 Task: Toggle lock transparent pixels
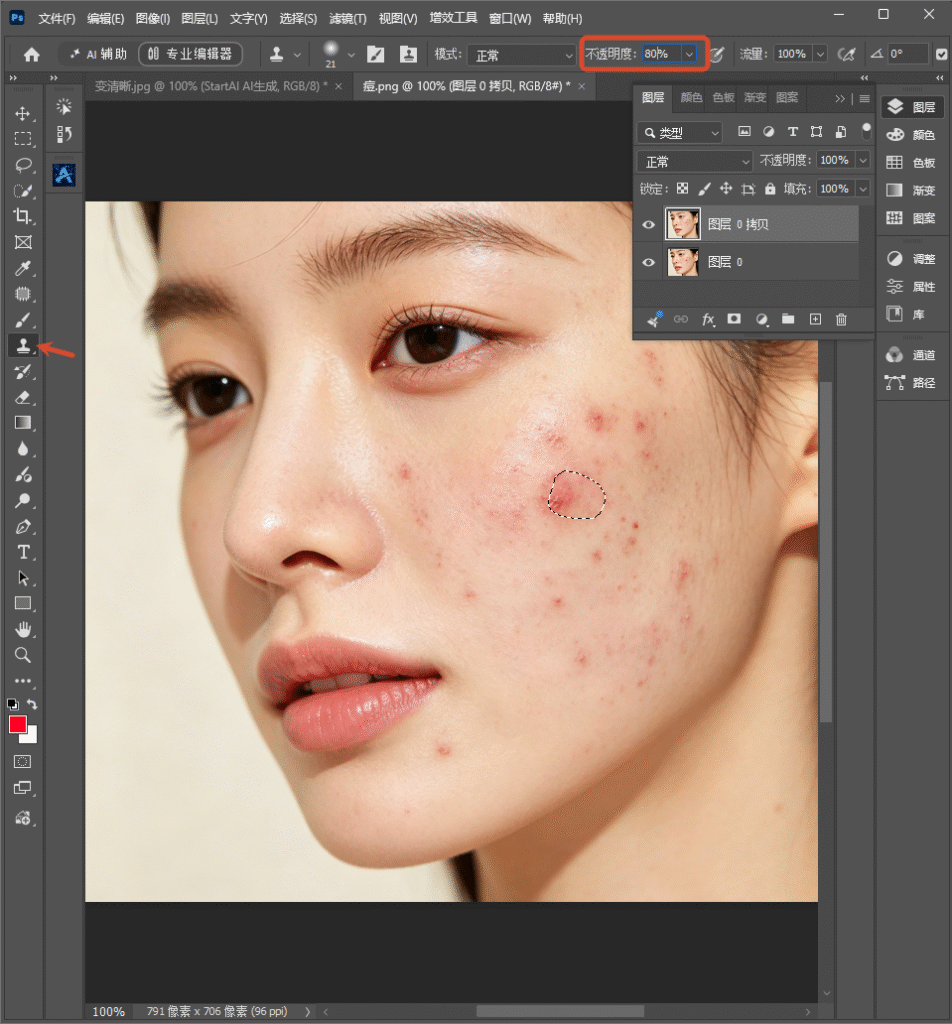[x=682, y=189]
